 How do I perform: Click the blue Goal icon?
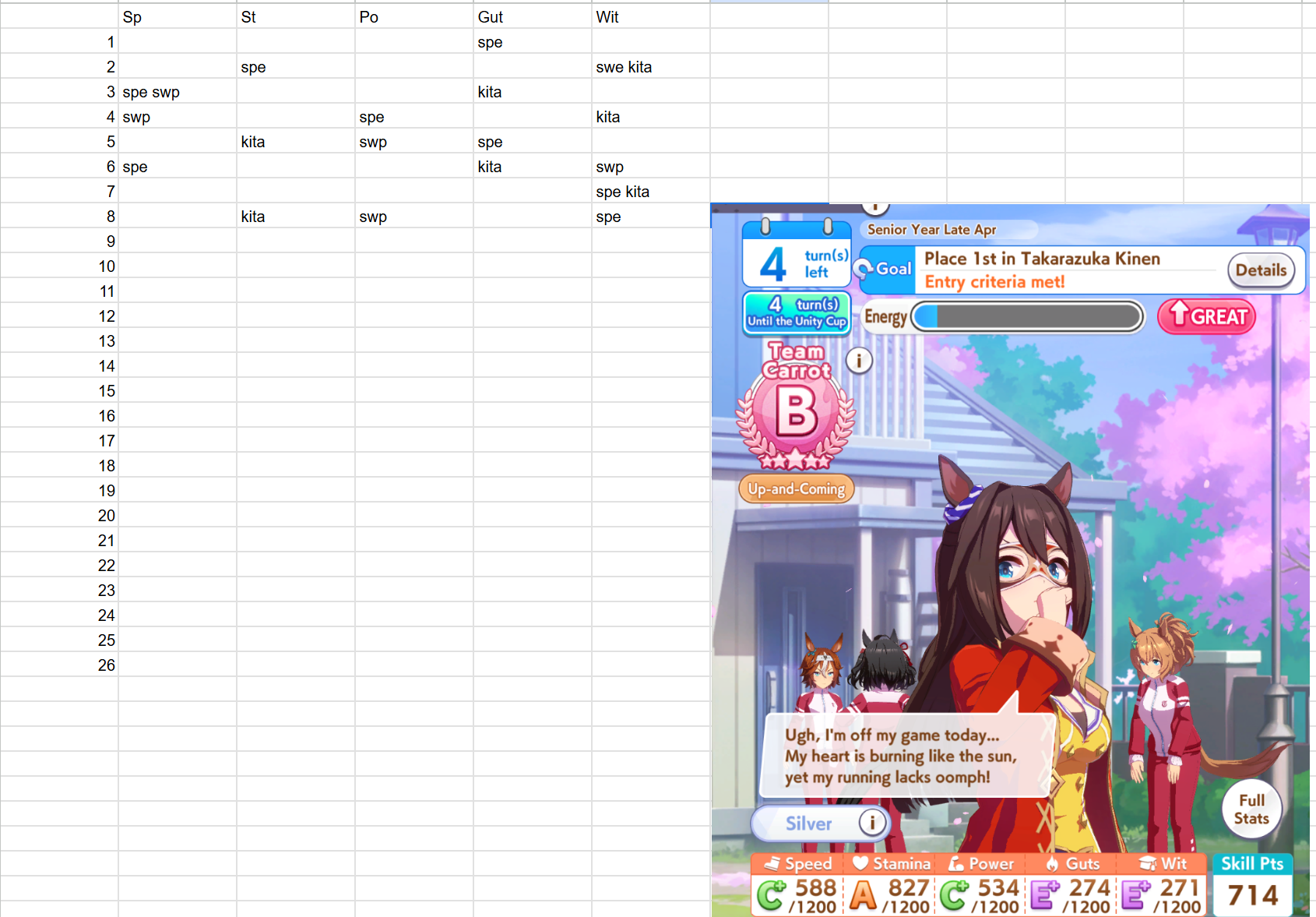click(884, 269)
